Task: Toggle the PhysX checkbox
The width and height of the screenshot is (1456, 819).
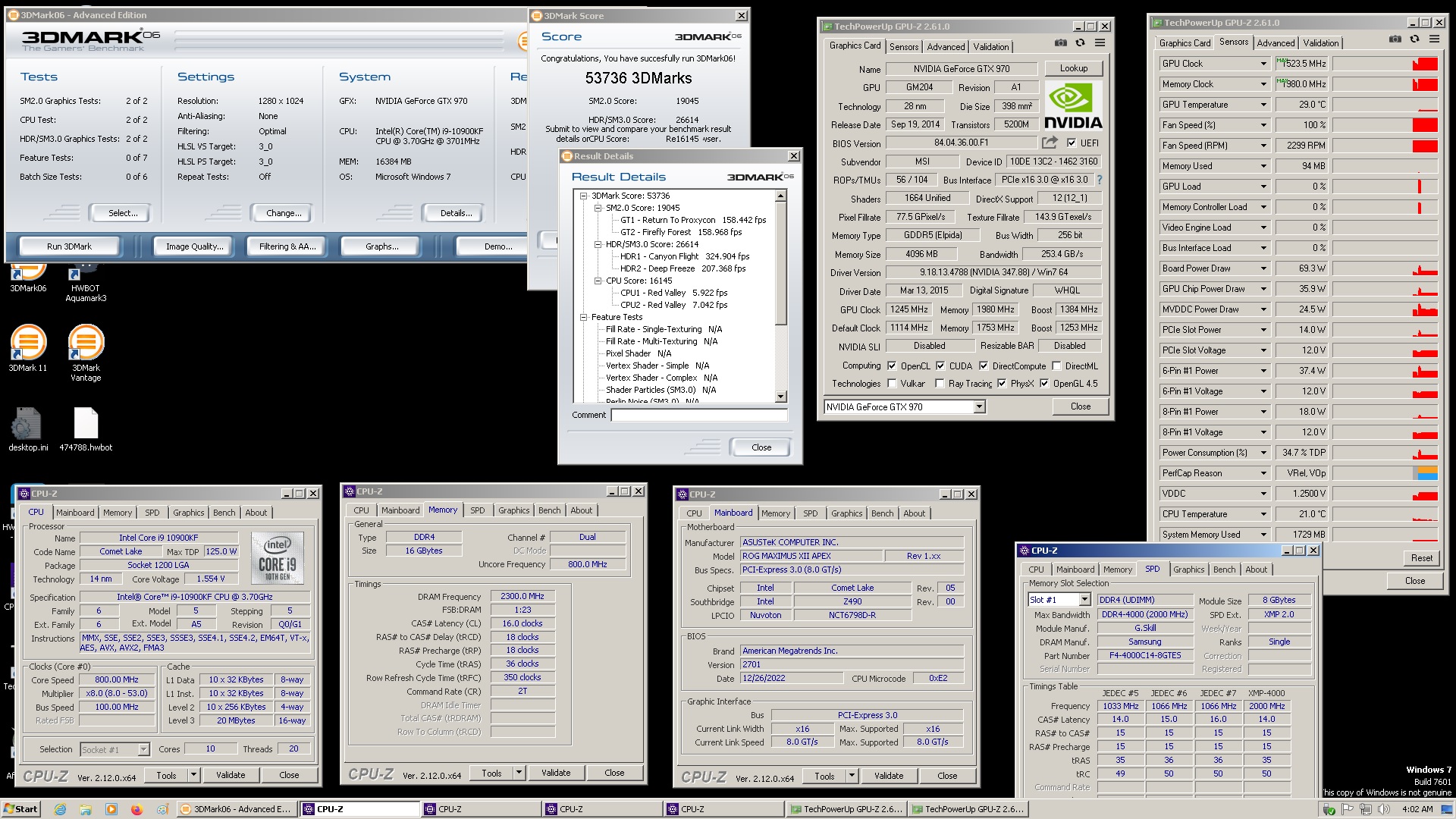Action: pos(1002,384)
